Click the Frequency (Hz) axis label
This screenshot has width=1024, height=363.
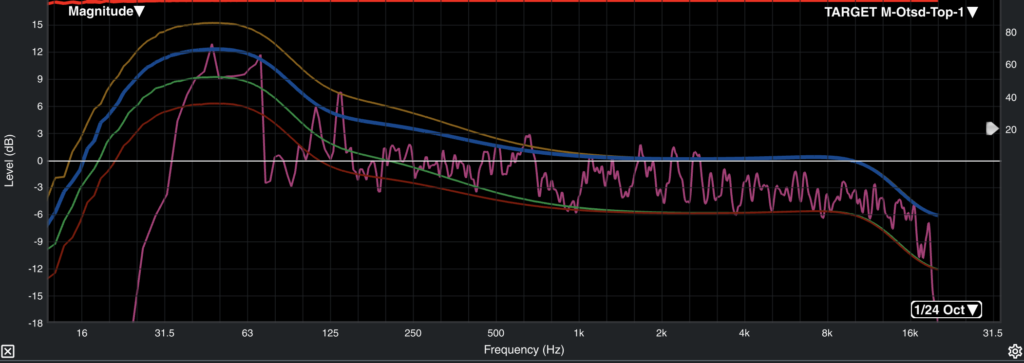point(524,350)
